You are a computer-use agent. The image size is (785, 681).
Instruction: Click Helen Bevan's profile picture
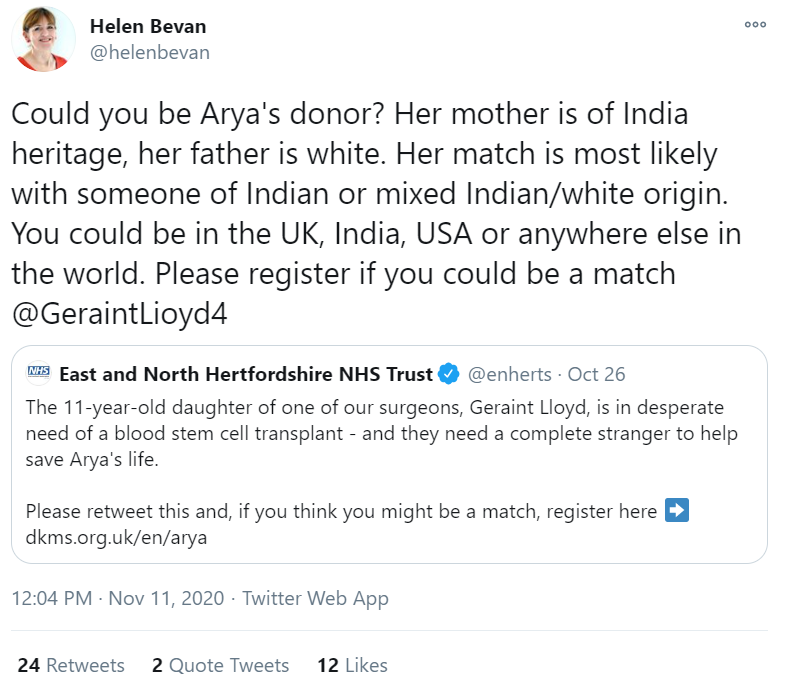pos(43,39)
